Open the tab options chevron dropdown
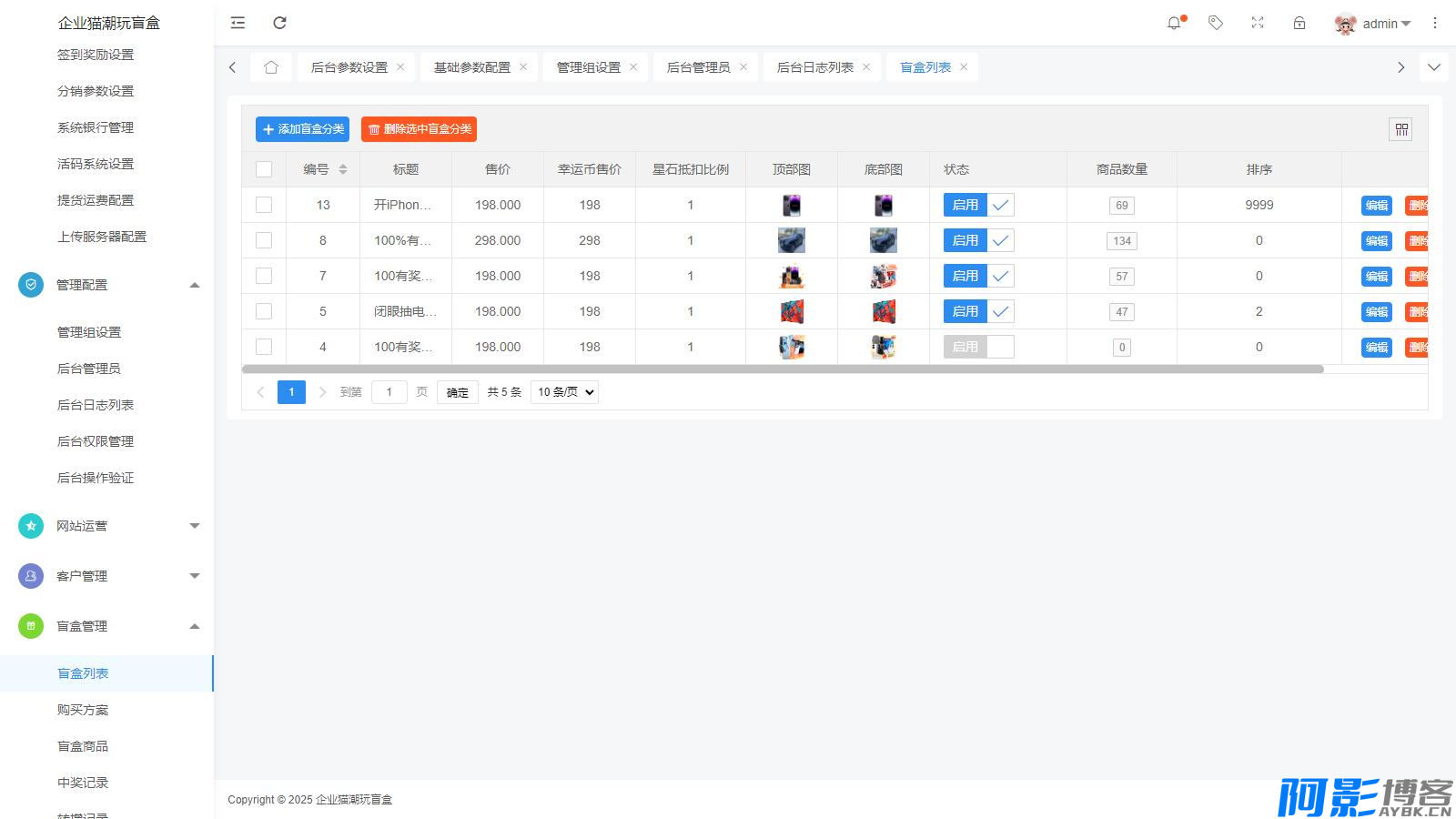 (x=1434, y=67)
